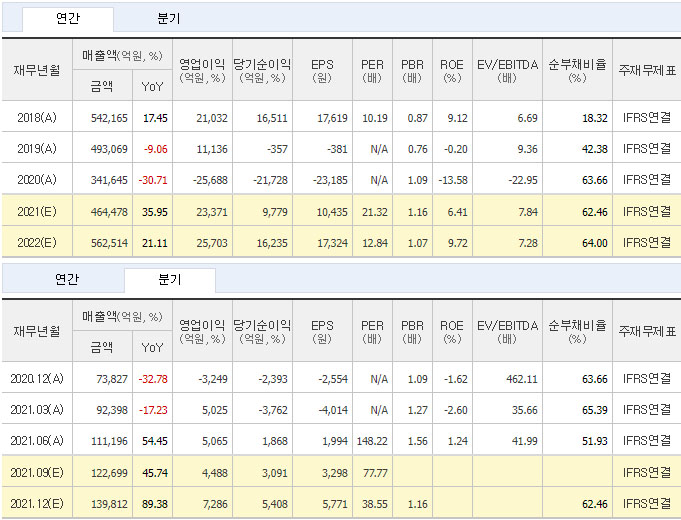Screen dimensions: 681x520
Task: Click 2021.12(E) quarterly row label
Action: tap(37, 504)
